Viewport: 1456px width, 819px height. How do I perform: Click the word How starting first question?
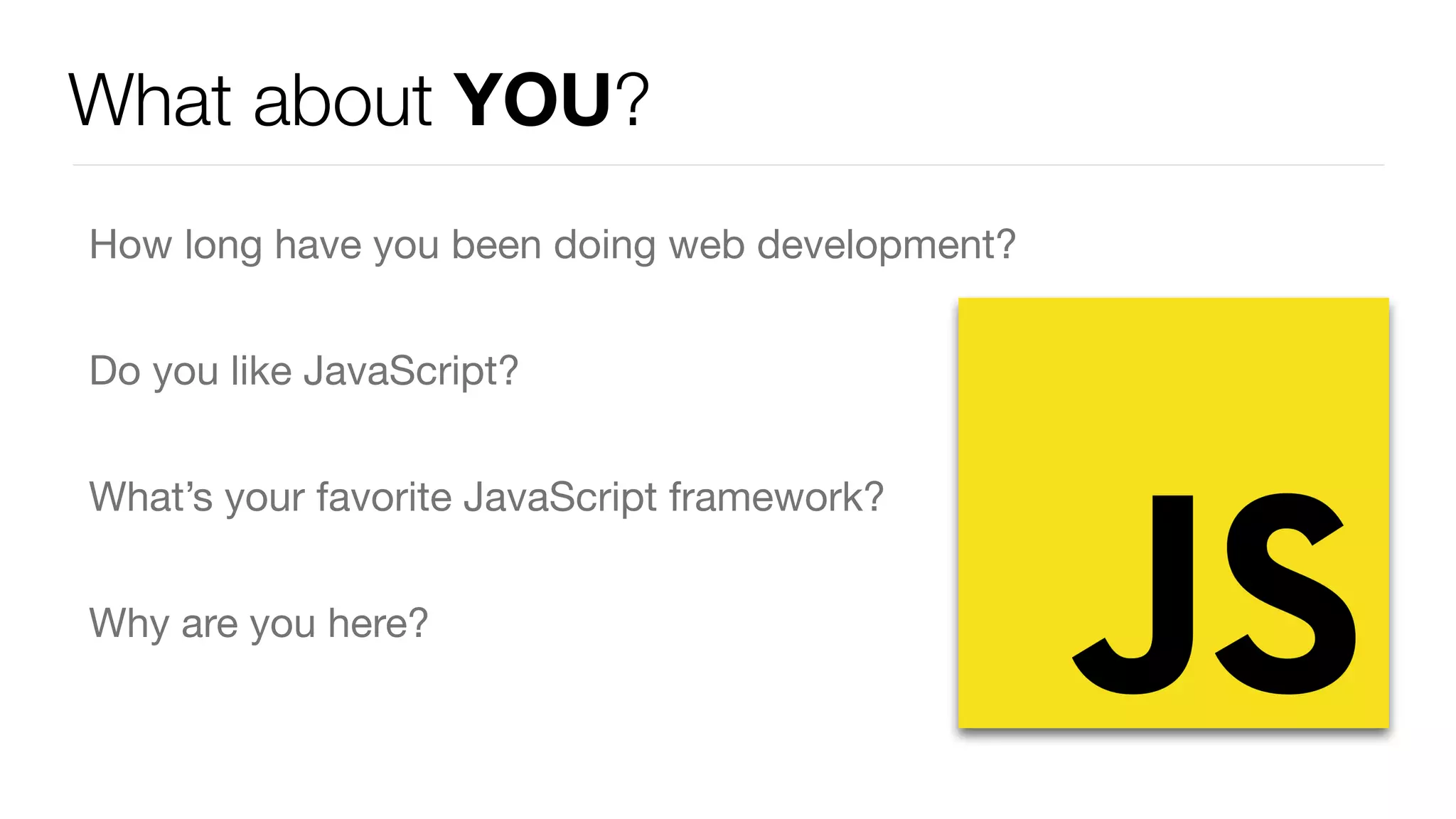130,245
